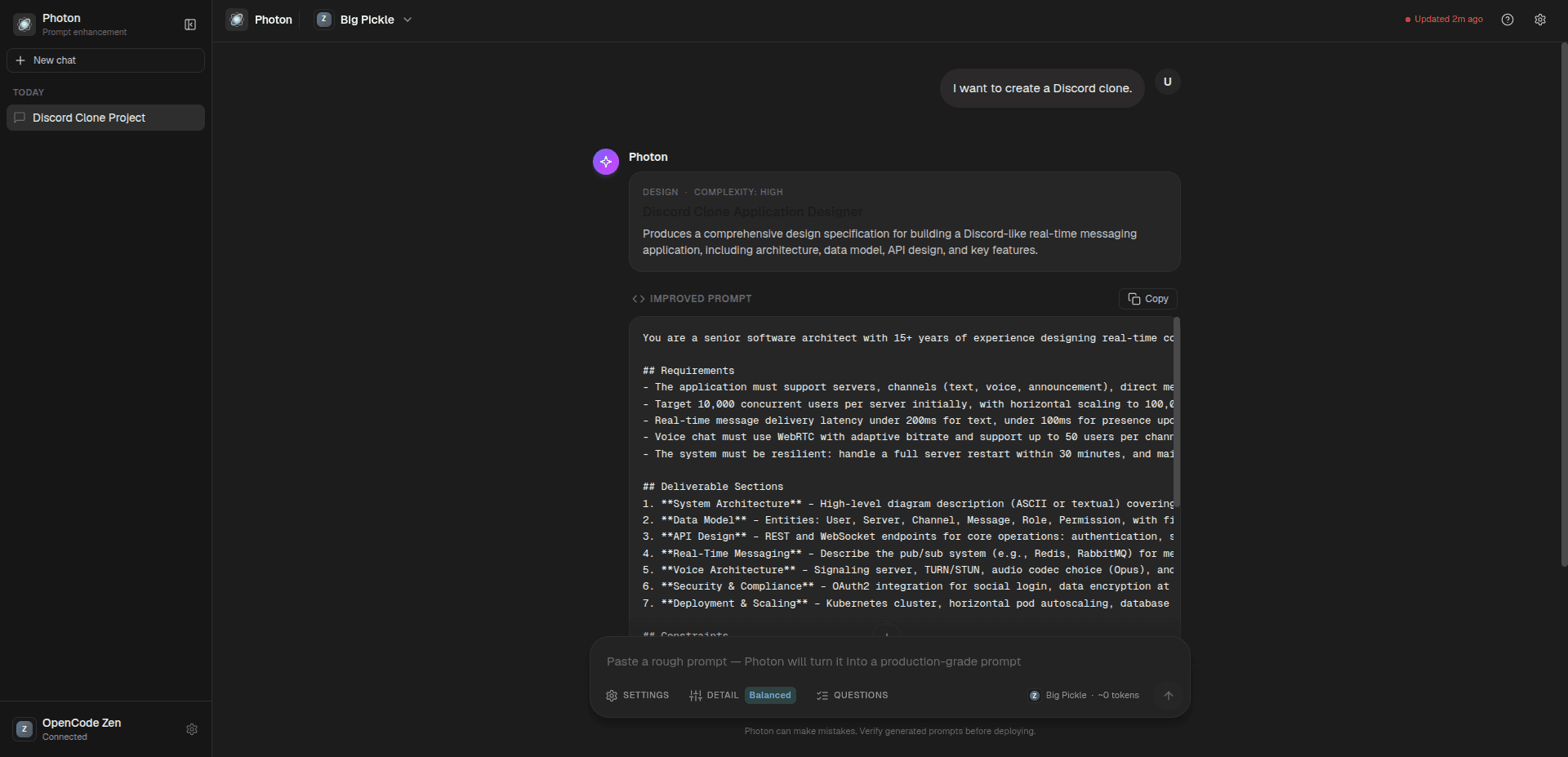
Task: Click the '**API Design**' line in the prompt
Action: coord(908,537)
